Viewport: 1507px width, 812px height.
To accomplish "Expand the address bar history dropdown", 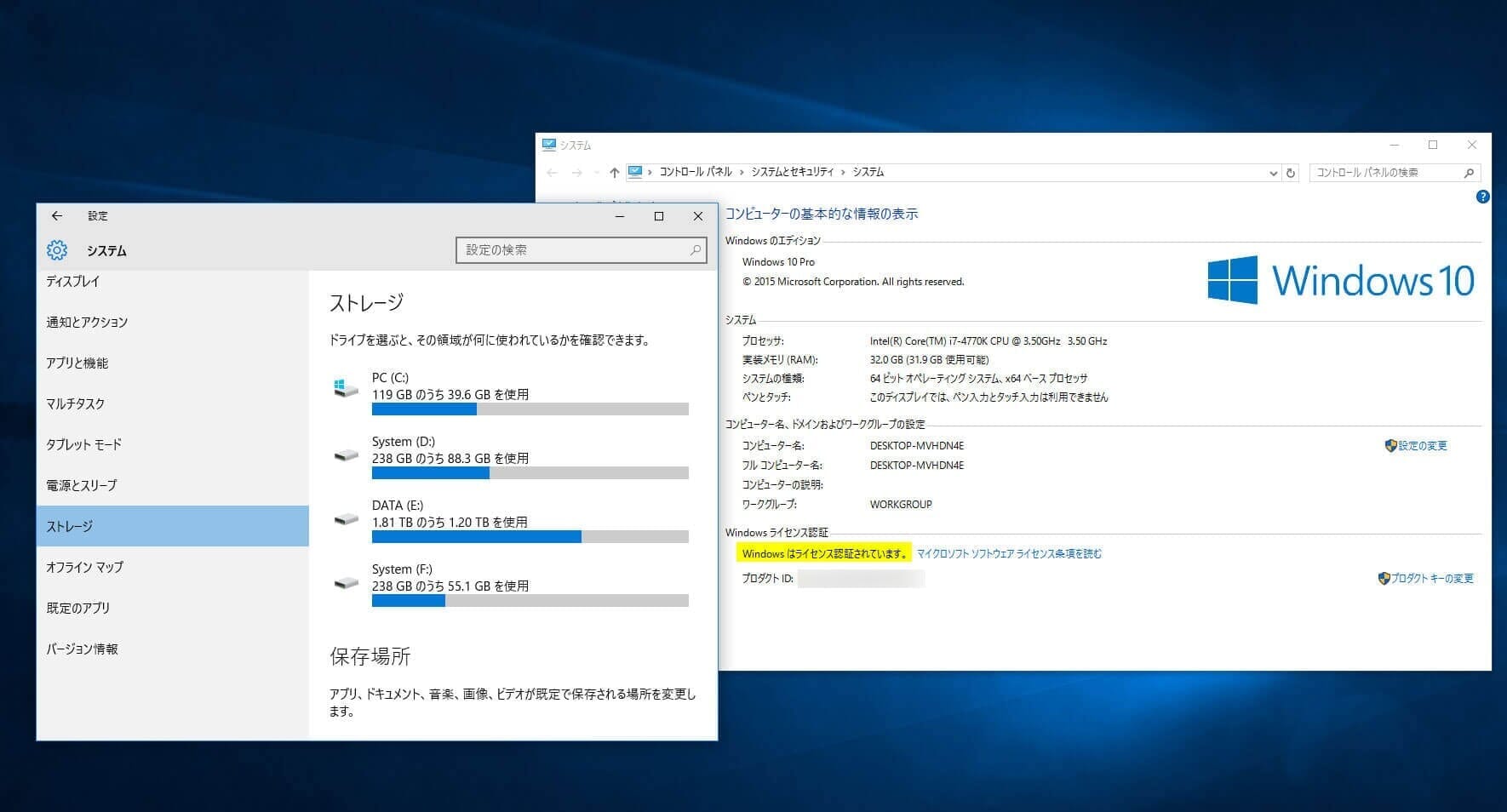I will (x=1273, y=173).
